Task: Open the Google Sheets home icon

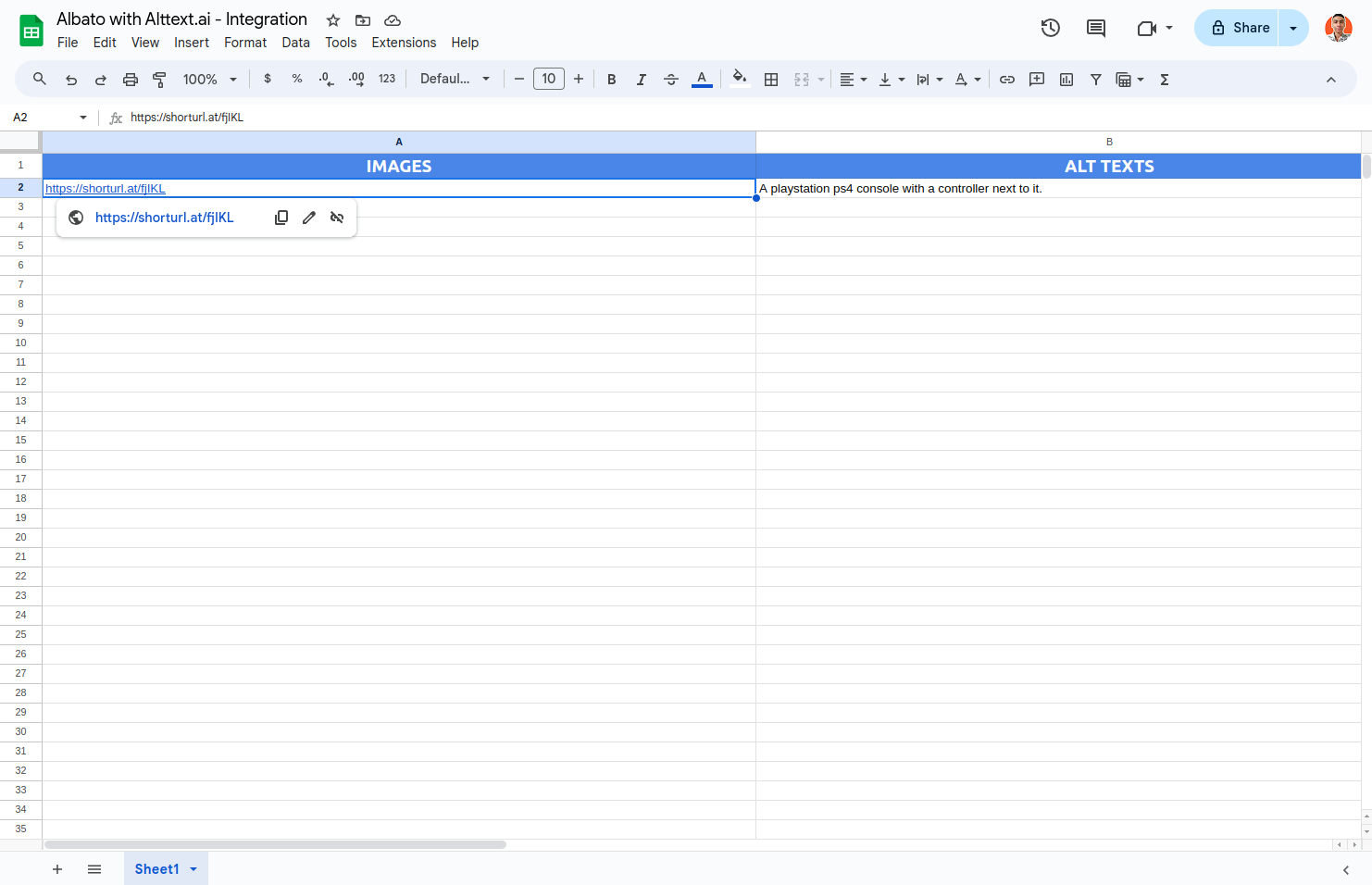Action: pos(31,31)
